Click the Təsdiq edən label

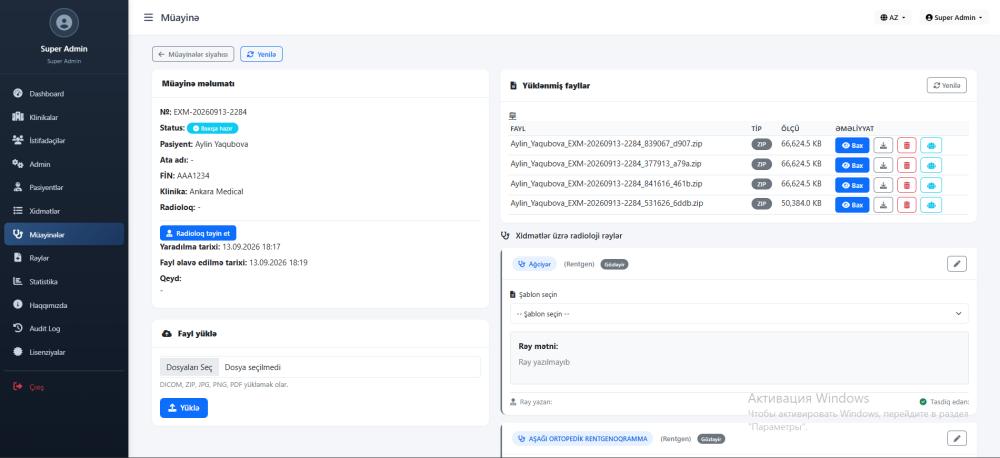coord(945,402)
